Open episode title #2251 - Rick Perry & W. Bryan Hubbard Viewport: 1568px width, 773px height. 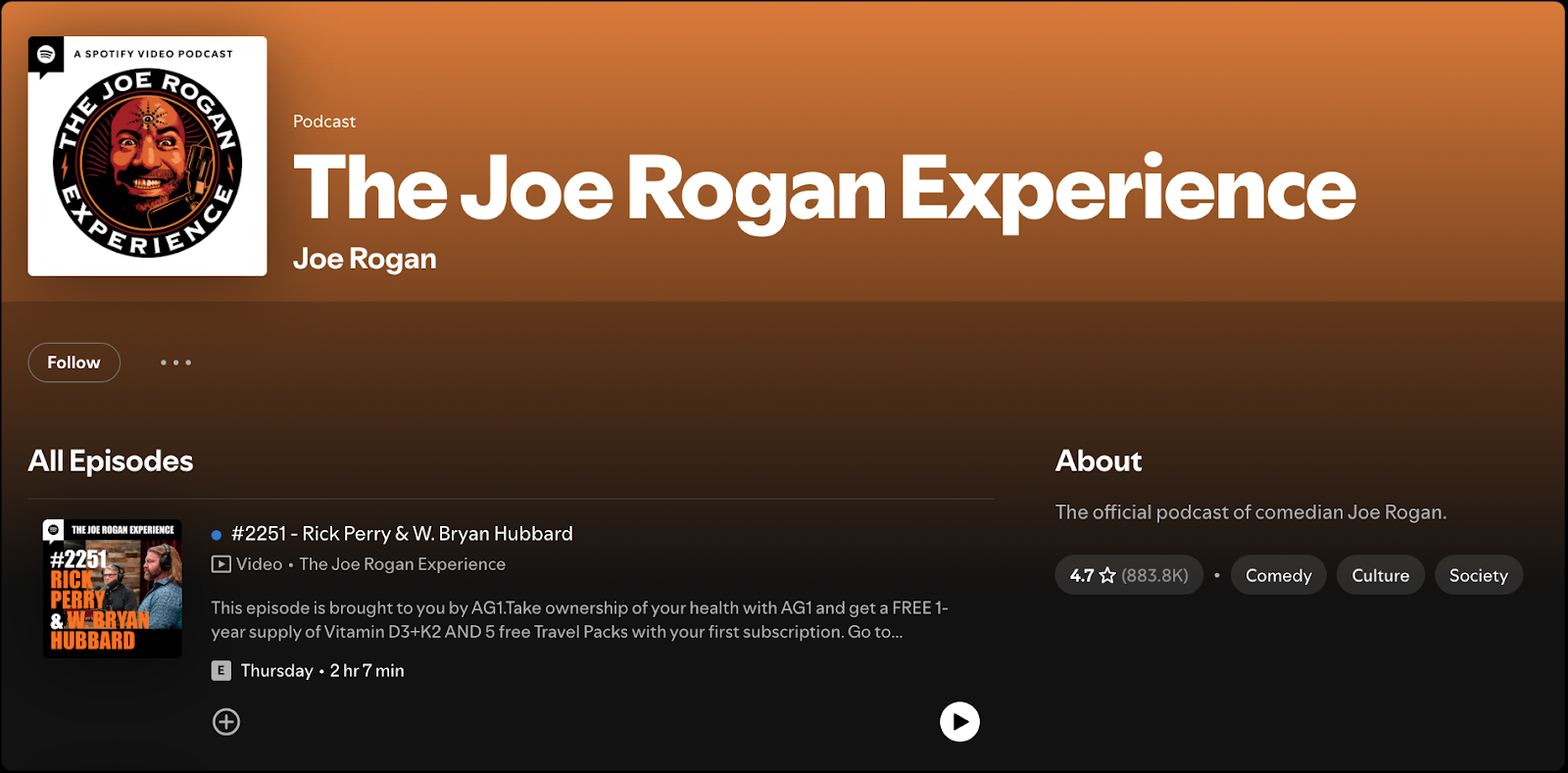pyautogui.click(x=402, y=534)
